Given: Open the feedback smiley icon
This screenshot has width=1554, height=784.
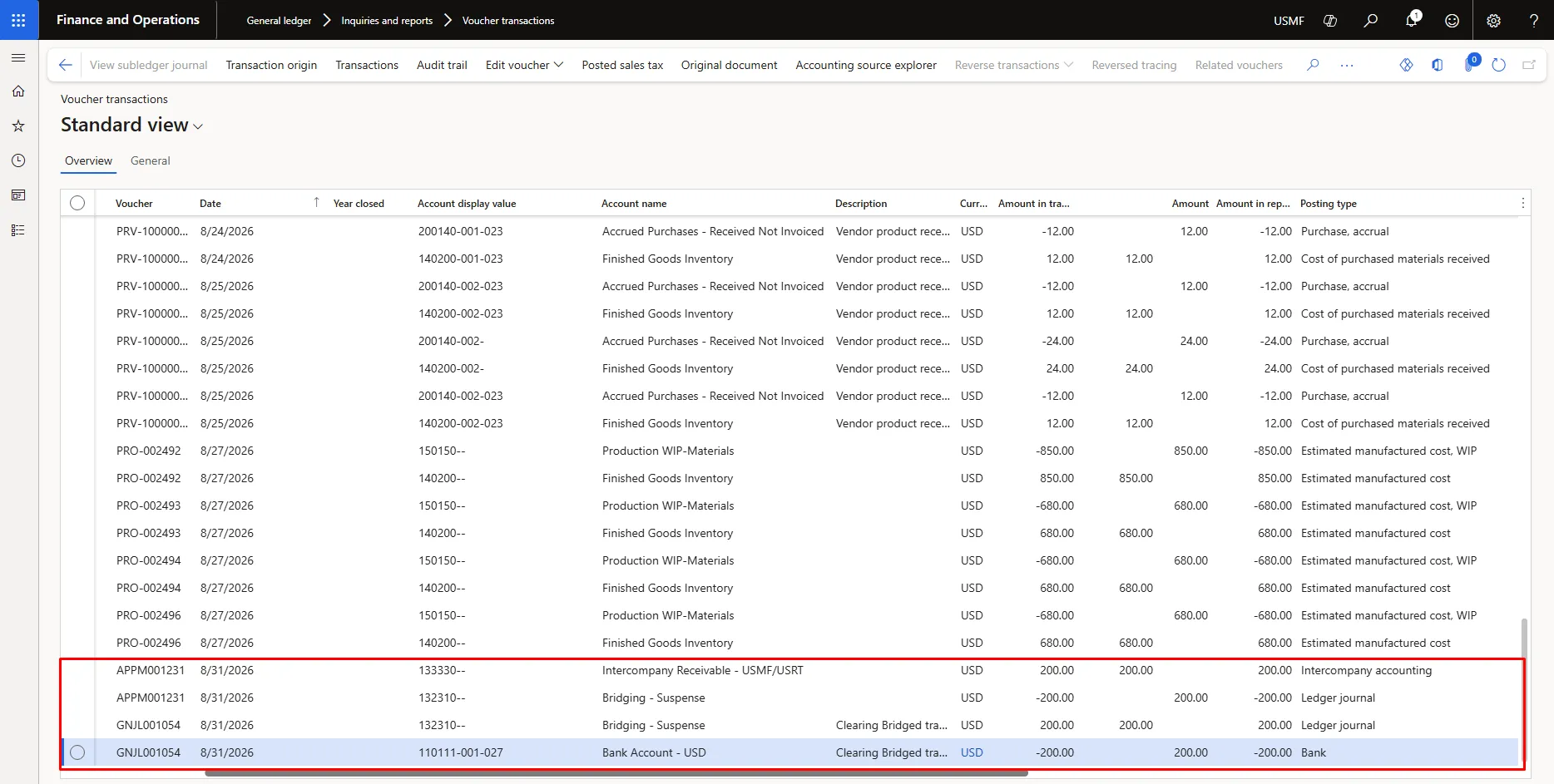Looking at the screenshot, I should click(x=1452, y=20).
